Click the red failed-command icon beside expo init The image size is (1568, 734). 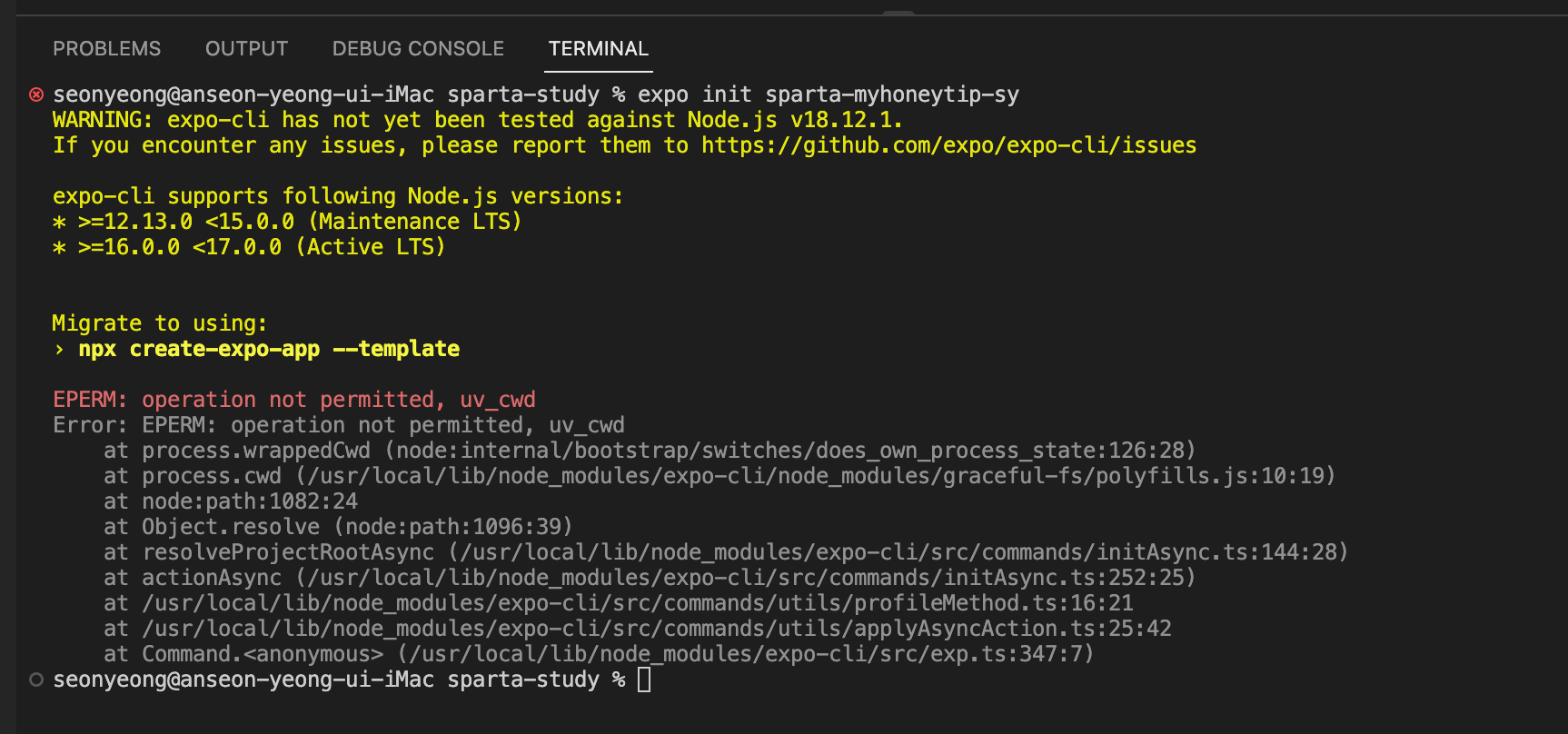coord(36,94)
